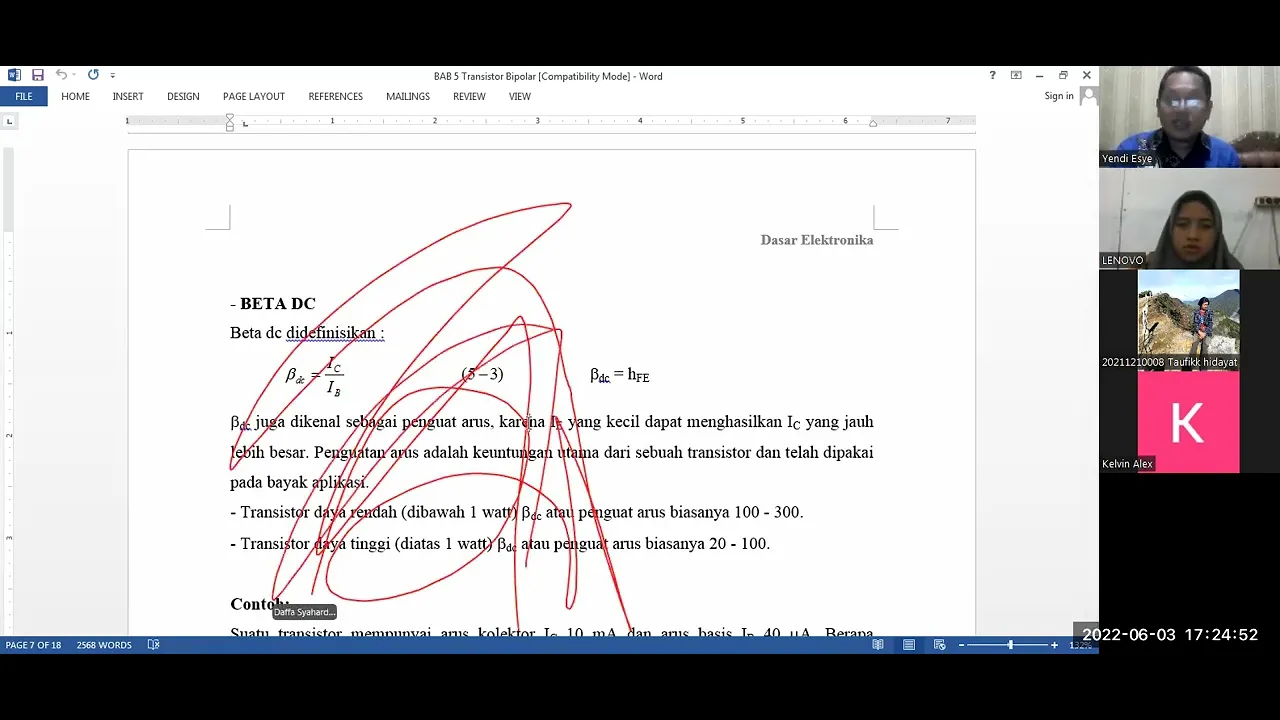Open Word Help question mark icon
The width and height of the screenshot is (1280, 720).
(992, 75)
